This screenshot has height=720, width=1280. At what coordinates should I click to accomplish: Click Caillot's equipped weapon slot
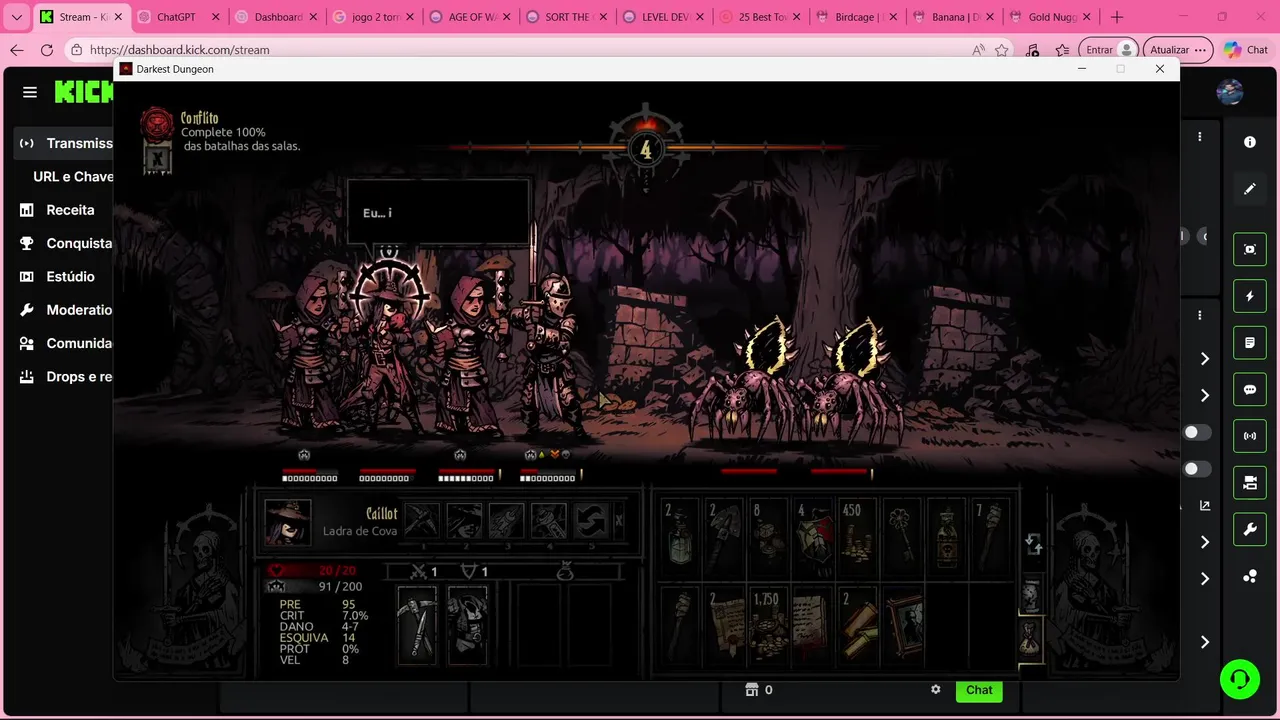417,624
